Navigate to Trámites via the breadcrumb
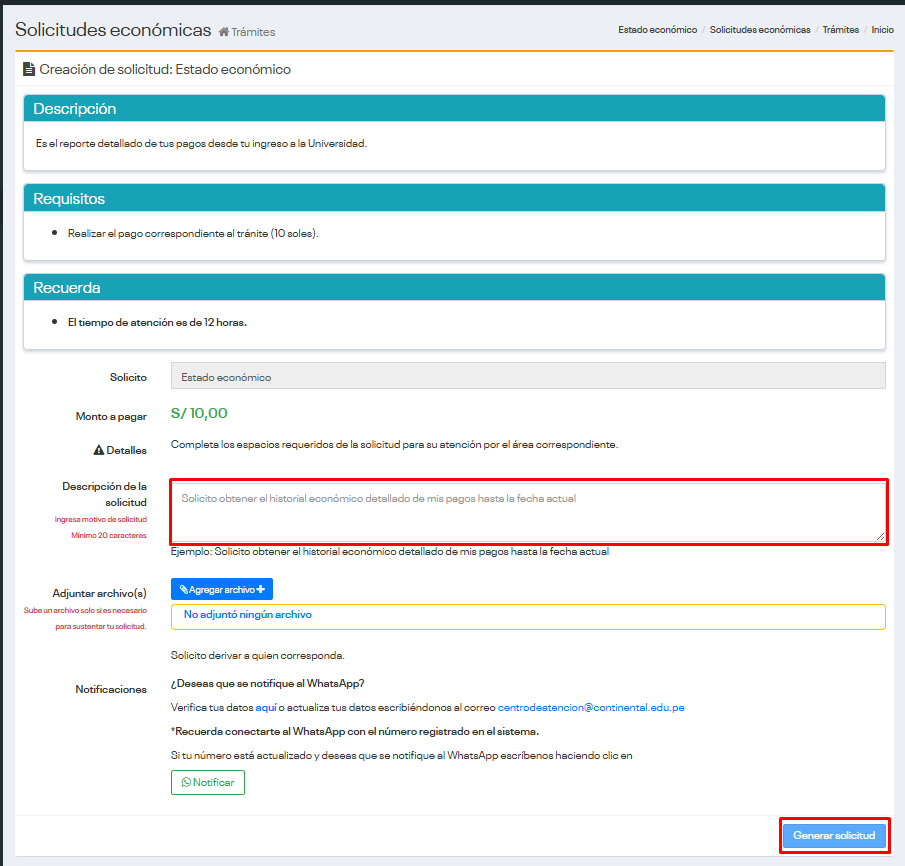Screen dimensions: 905x866 840,30
